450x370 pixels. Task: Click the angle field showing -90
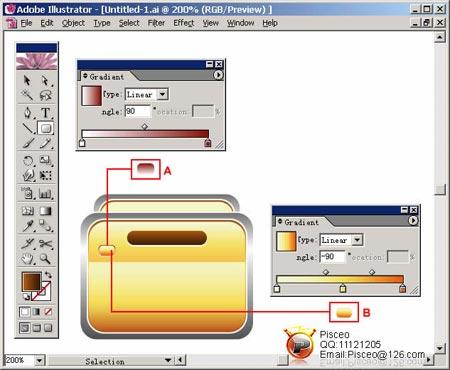coord(332,257)
